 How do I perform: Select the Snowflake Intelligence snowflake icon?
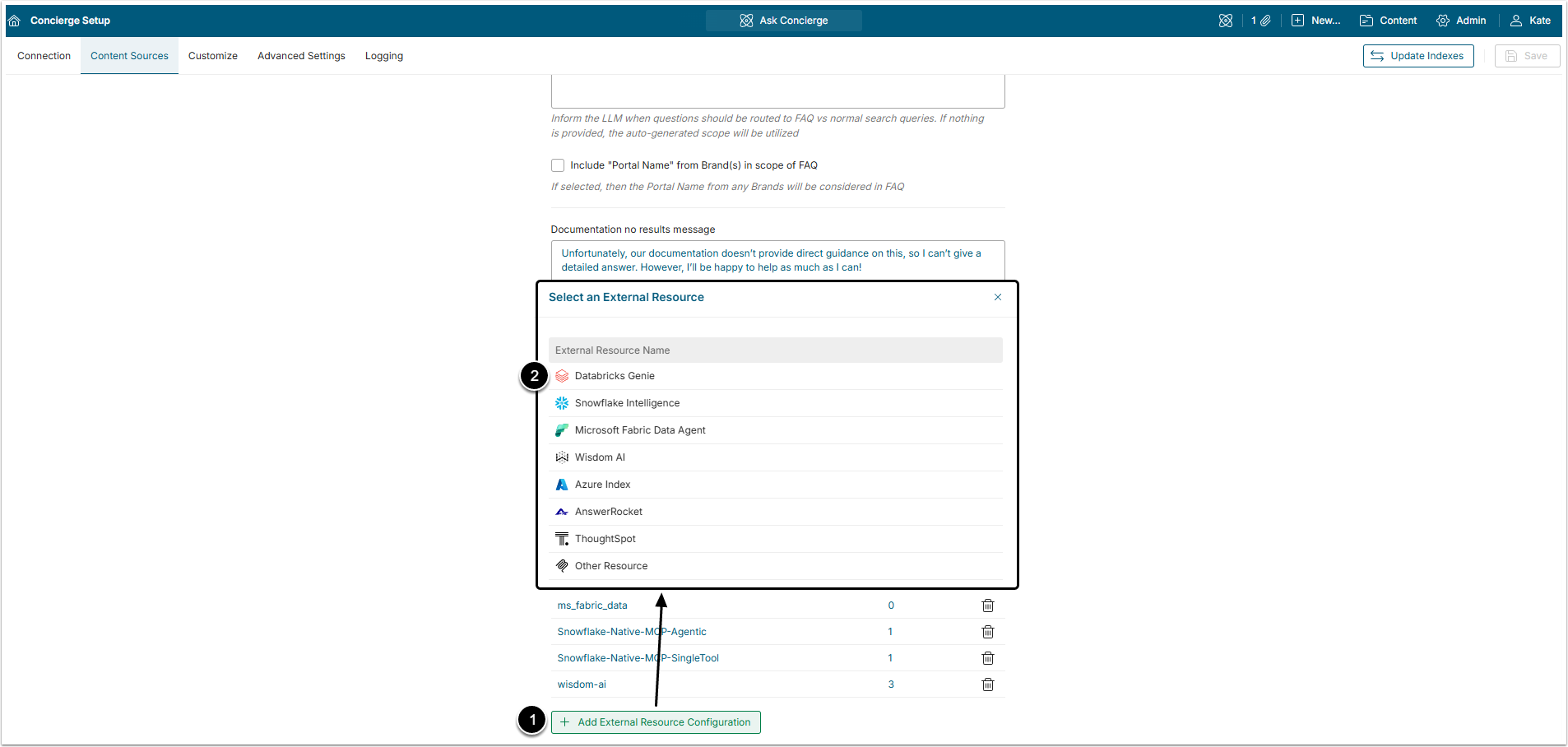coord(562,403)
